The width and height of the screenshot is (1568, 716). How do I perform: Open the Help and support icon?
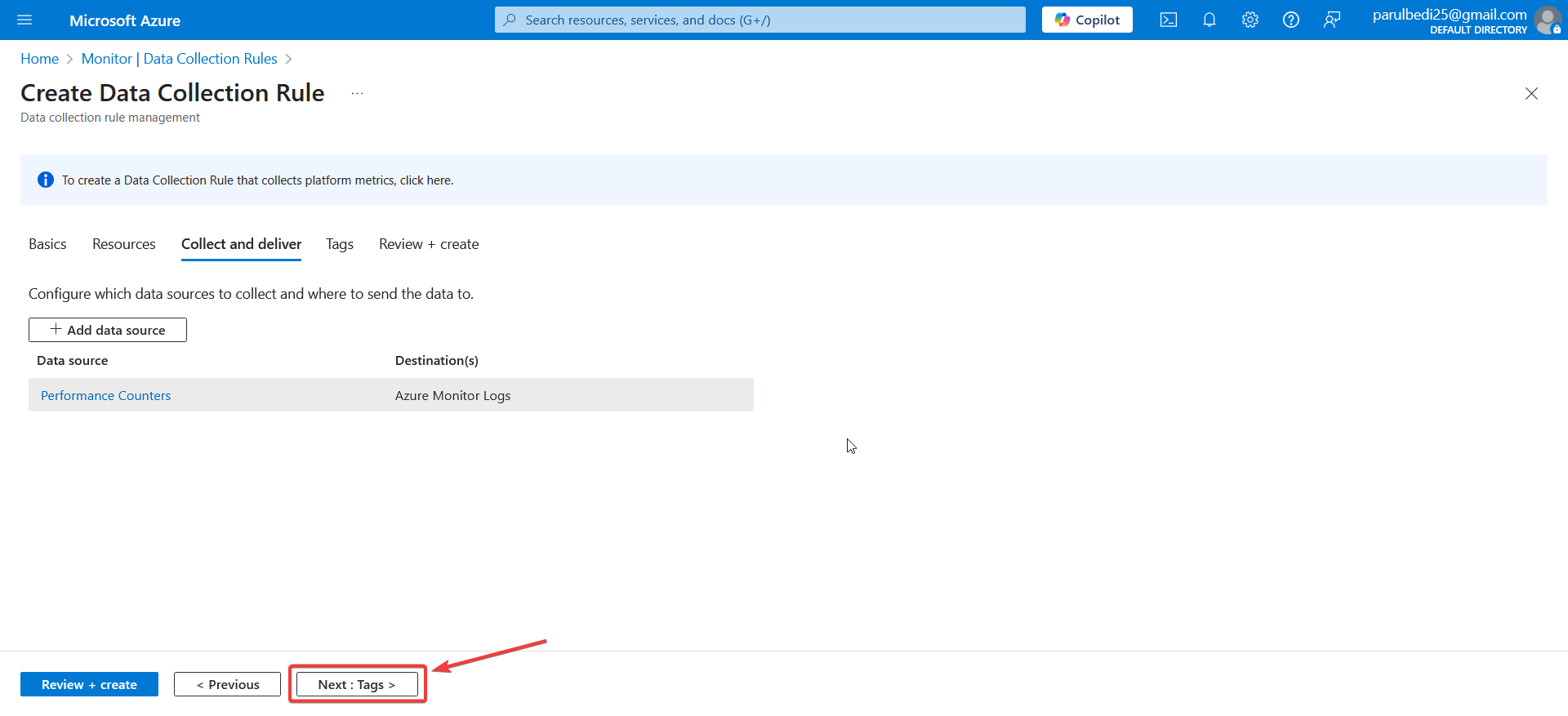coord(1291,20)
